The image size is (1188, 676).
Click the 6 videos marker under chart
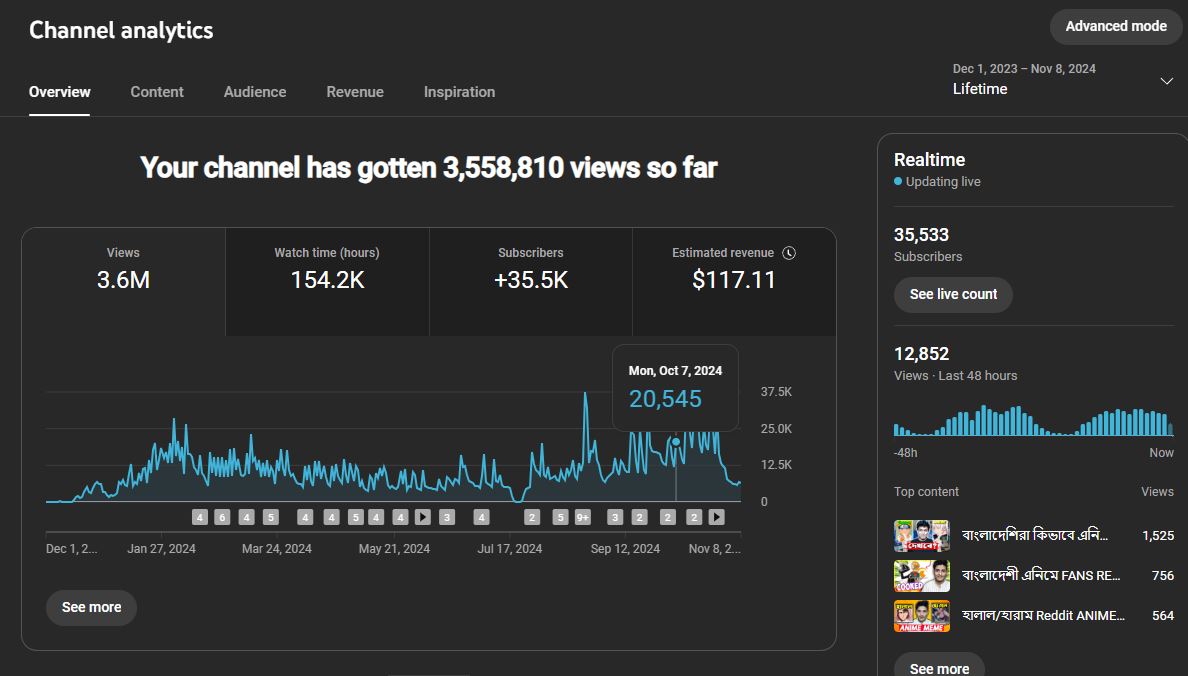(222, 517)
